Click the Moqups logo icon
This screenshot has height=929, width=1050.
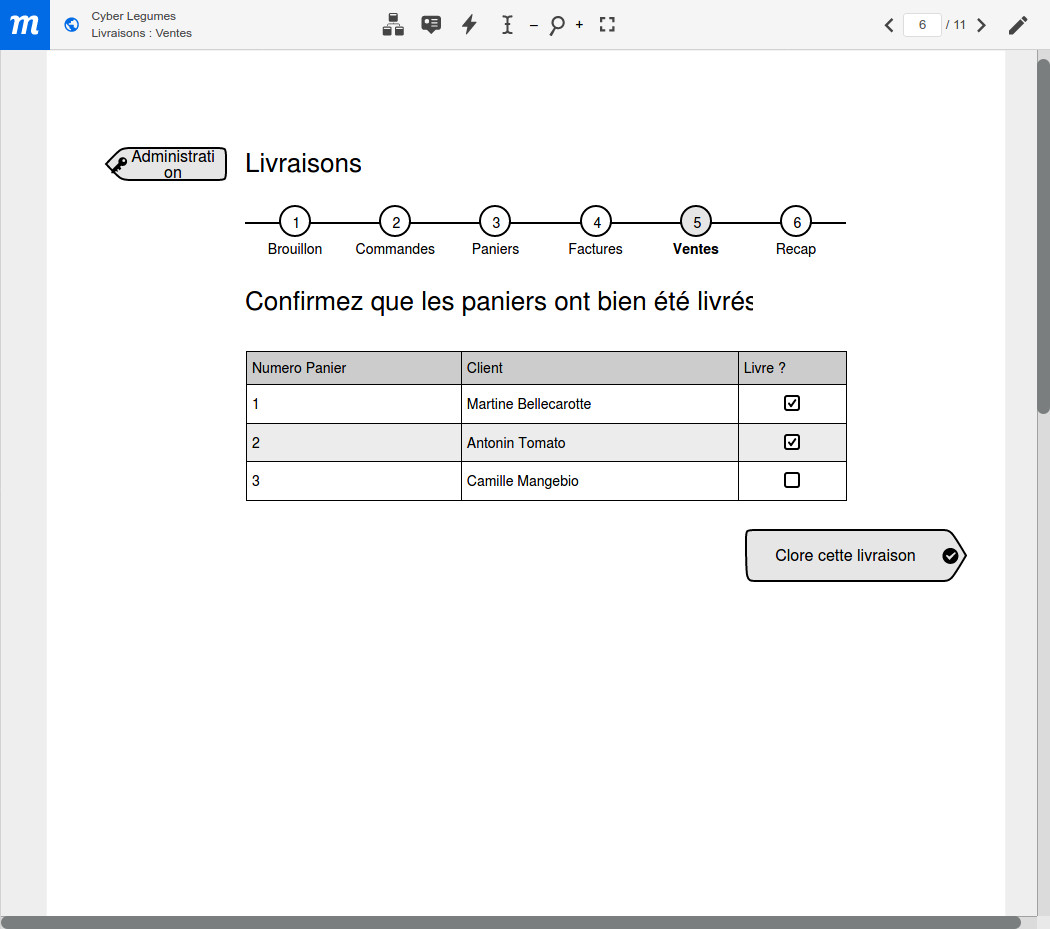click(x=24, y=25)
